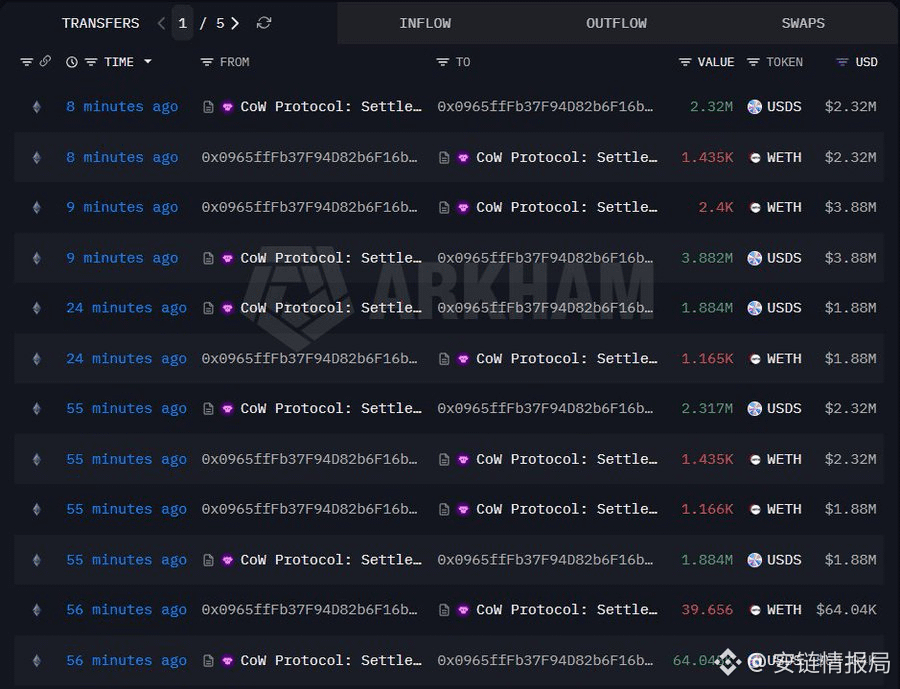
Task: Click the page number 1 field
Action: pos(183,23)
